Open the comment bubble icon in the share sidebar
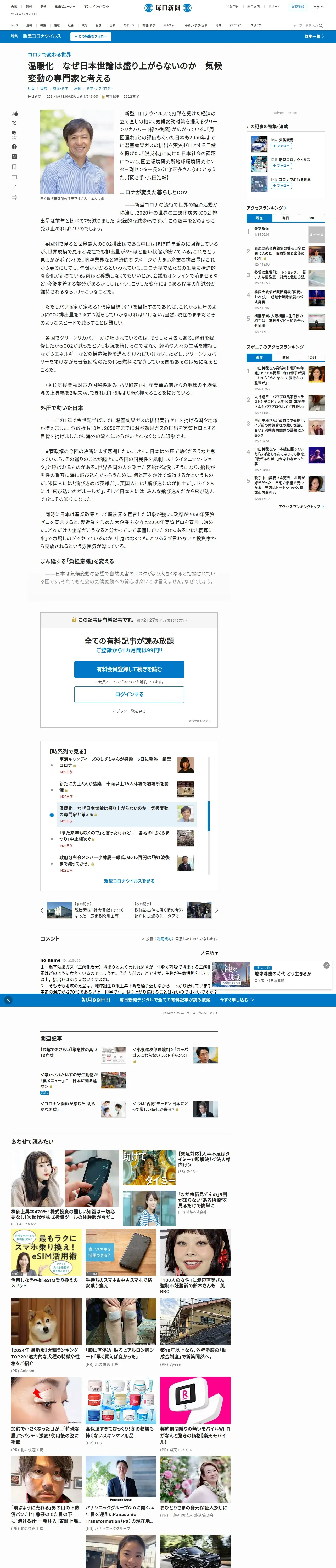 click(x=14, y=113)
